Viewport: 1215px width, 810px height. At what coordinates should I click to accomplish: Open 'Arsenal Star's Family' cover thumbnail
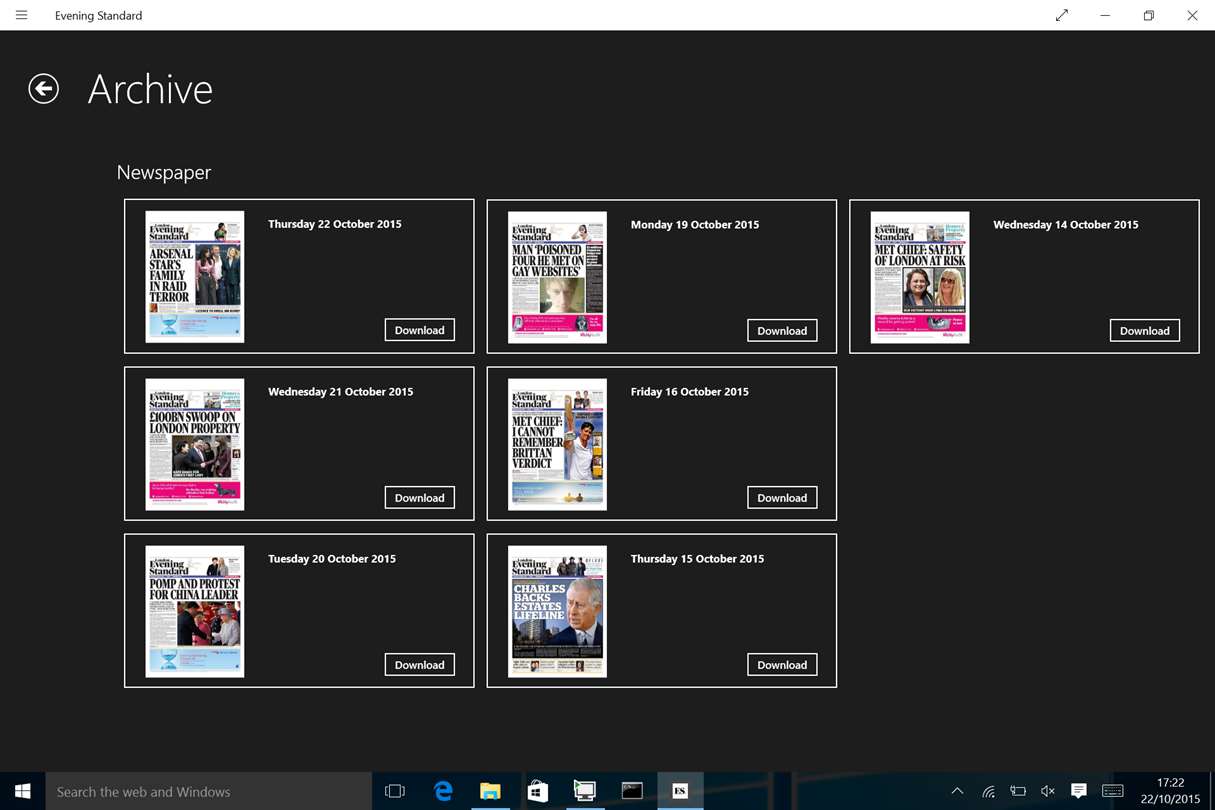point(195,277)
